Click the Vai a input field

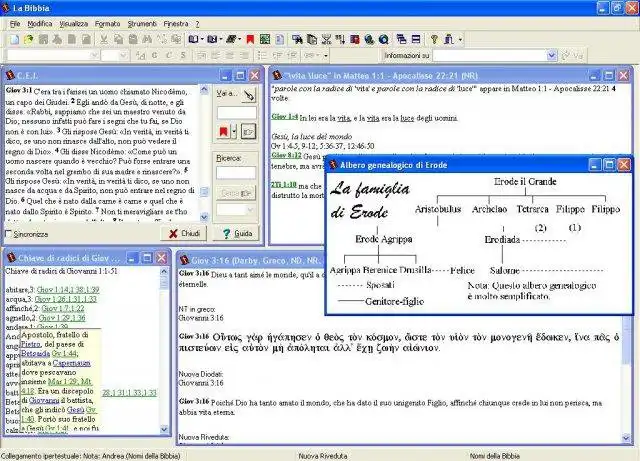[x=236, y=113]
